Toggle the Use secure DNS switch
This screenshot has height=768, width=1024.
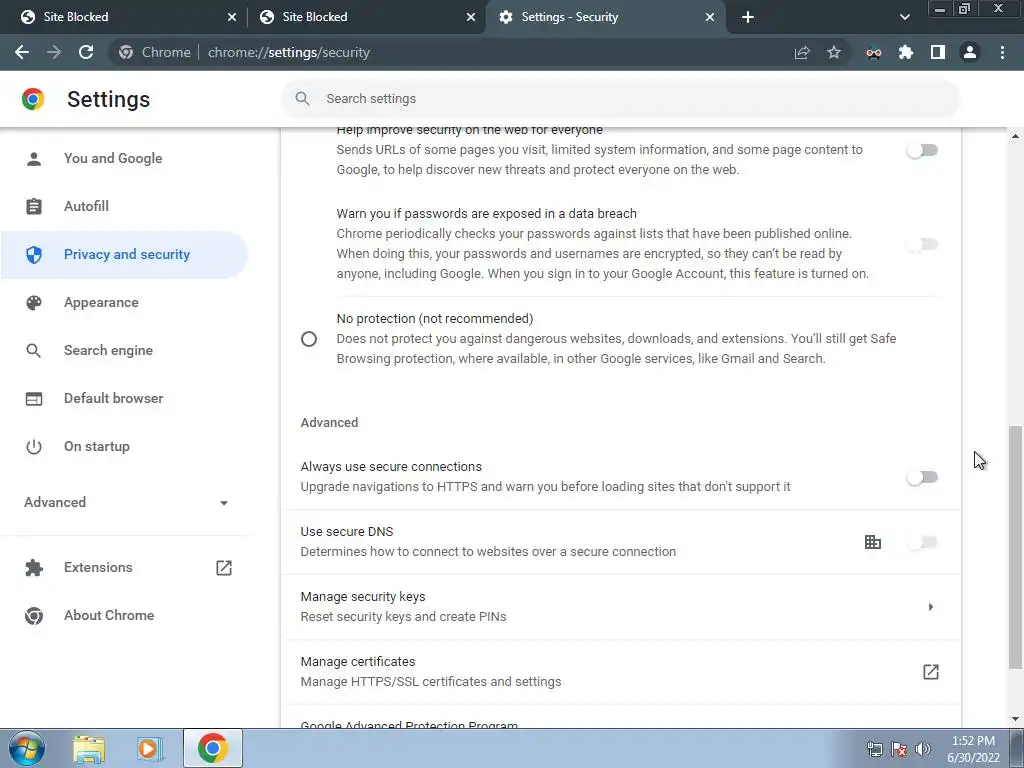[x=922, y=542]
